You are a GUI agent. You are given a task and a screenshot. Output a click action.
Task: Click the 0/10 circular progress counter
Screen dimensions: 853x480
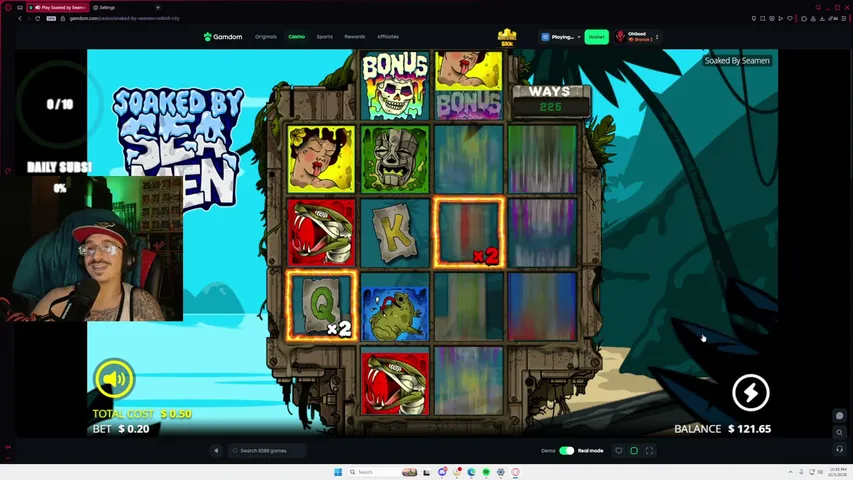(x=59, y=104)
